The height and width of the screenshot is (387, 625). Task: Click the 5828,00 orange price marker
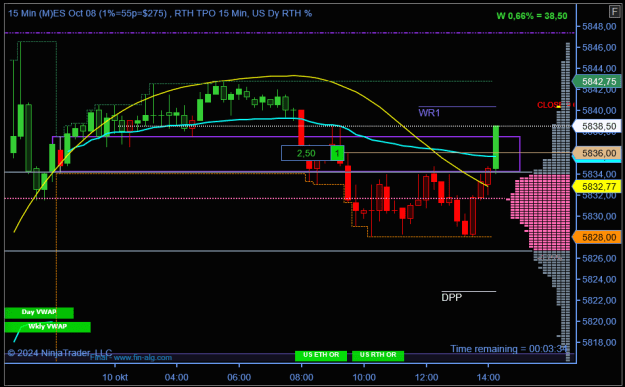coord(597,238)
